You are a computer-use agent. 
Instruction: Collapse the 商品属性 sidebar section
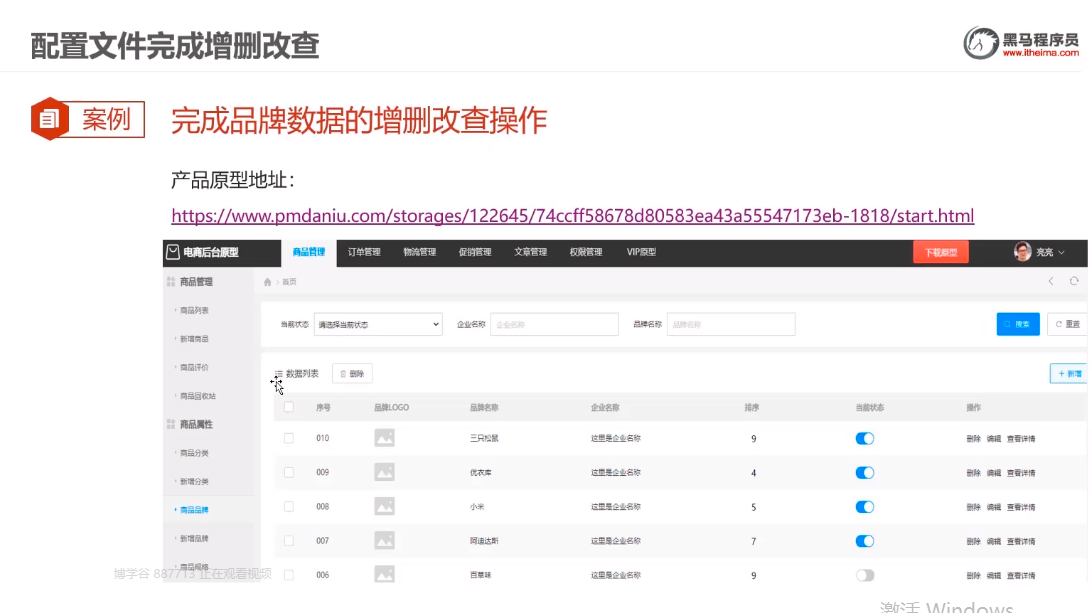196,424
